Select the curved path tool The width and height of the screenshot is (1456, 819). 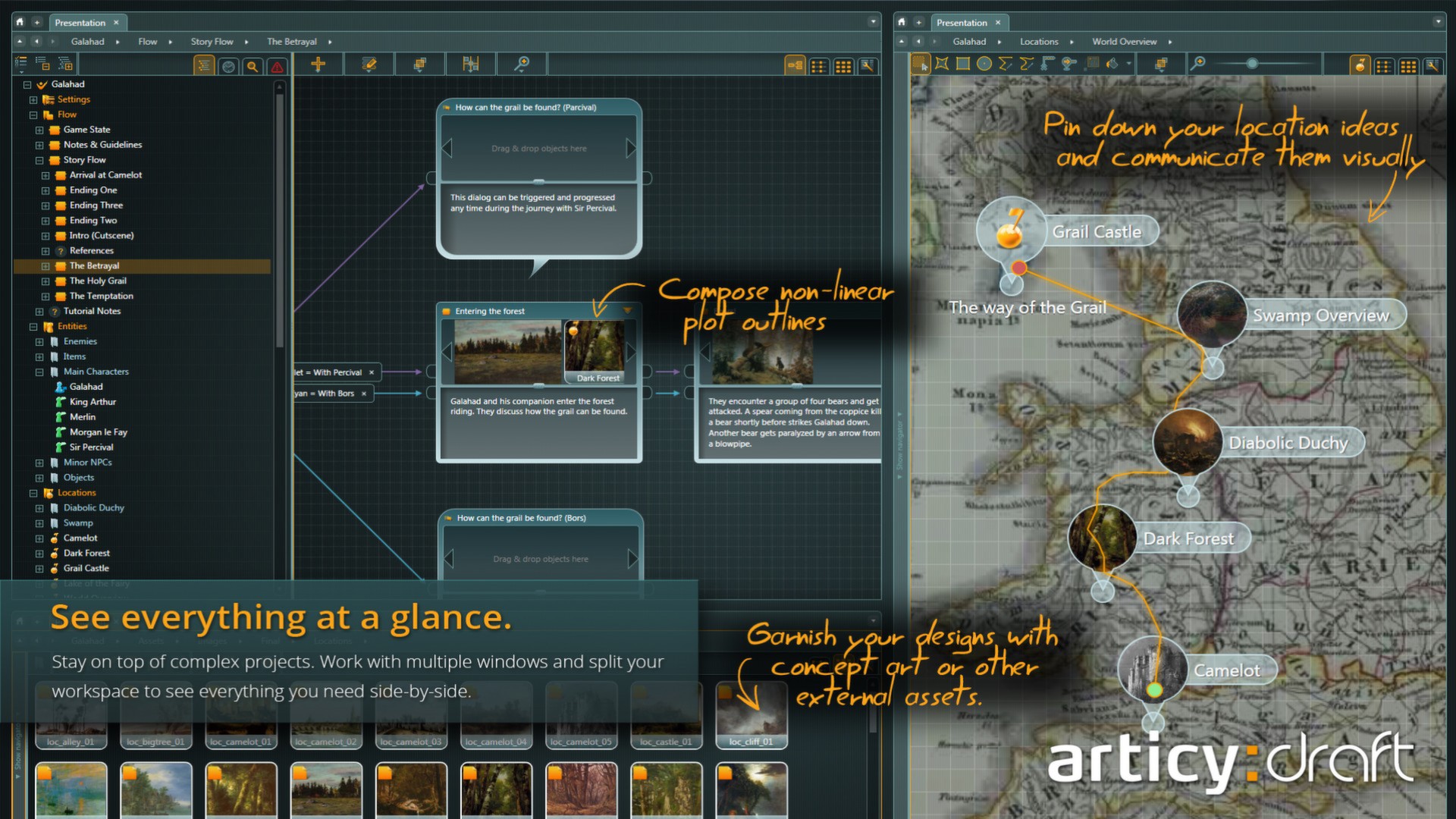(x=1027, y=64)
